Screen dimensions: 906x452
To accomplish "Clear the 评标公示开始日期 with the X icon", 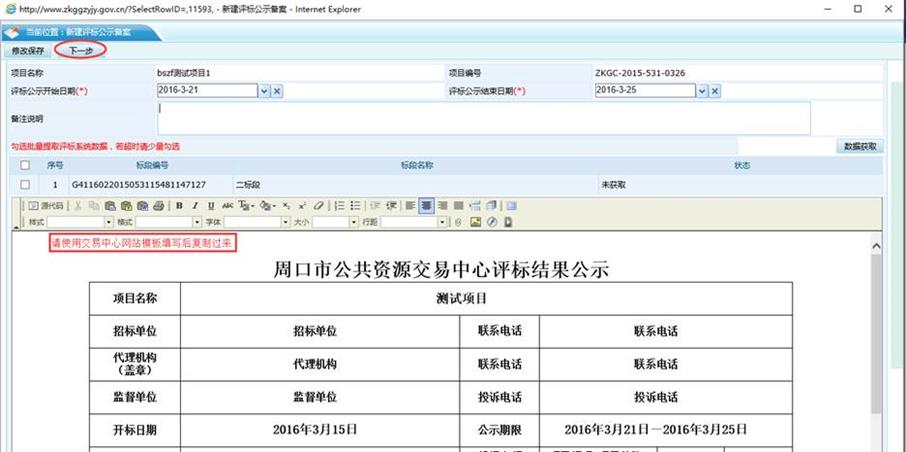I will pos(277,91).
